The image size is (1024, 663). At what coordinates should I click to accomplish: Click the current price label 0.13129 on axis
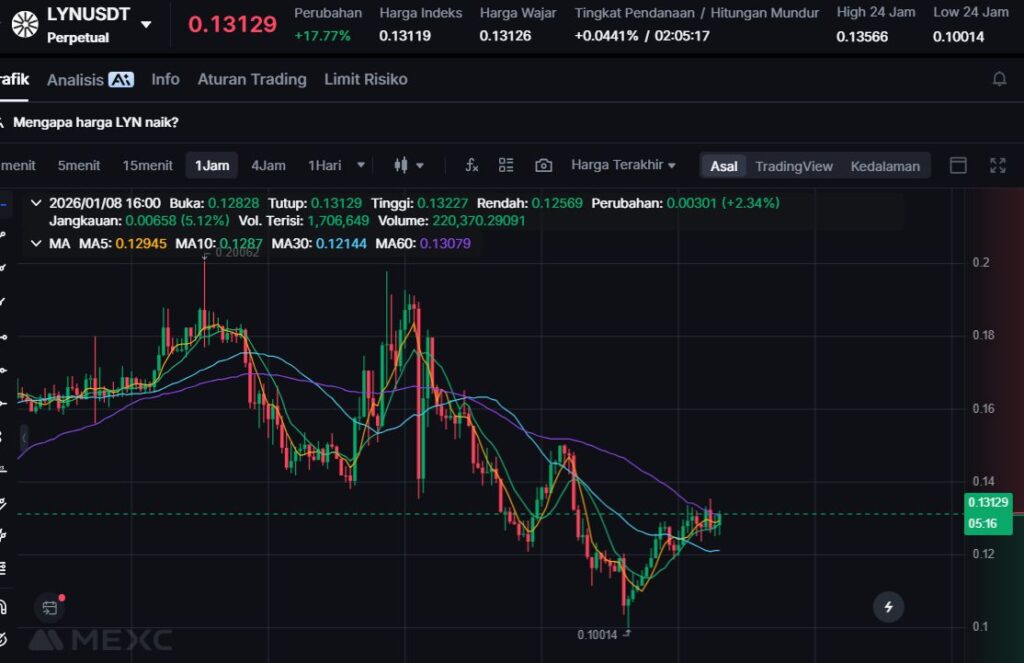tap(988, 503)
